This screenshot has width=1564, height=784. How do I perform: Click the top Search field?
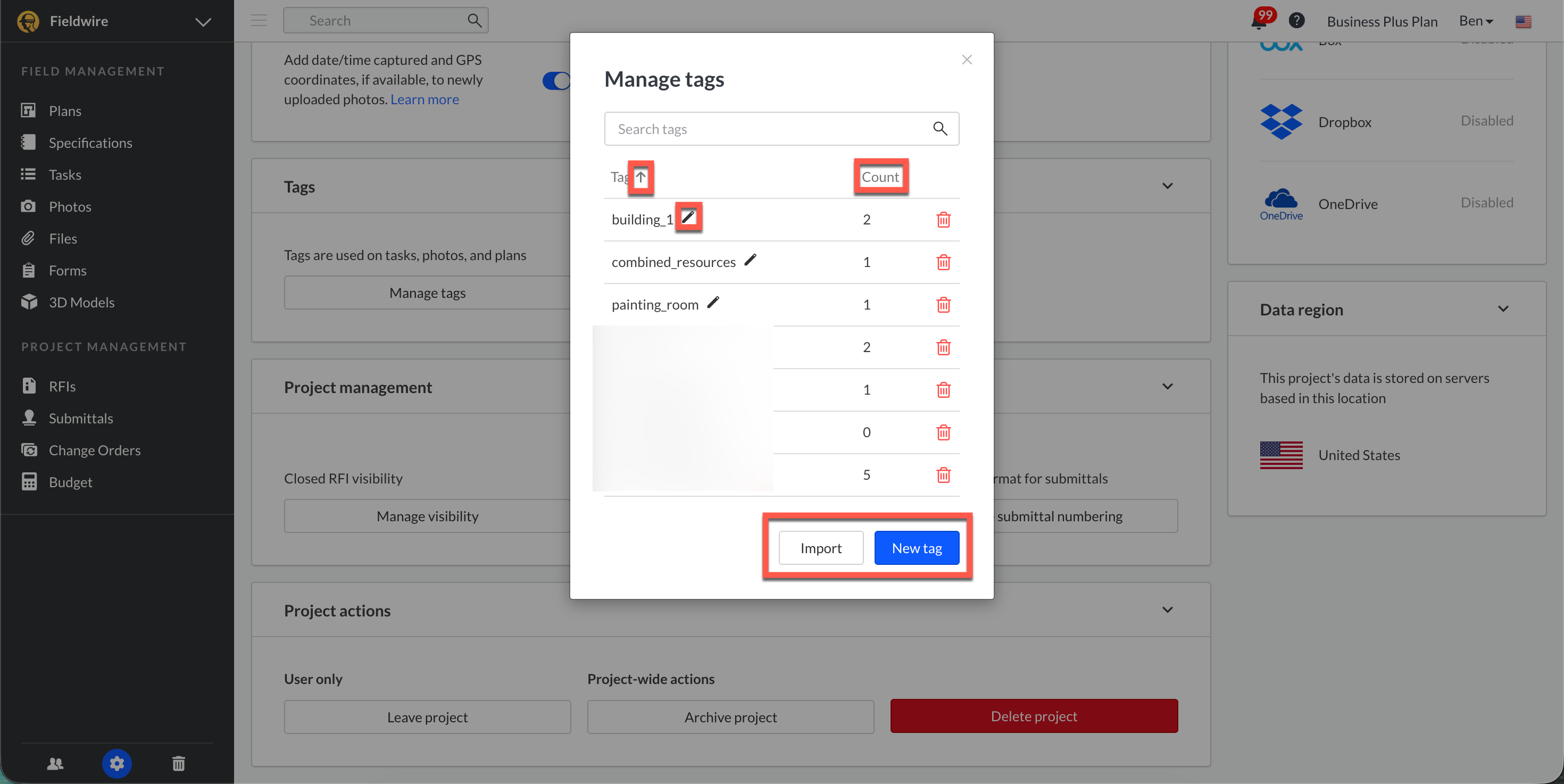386,21
